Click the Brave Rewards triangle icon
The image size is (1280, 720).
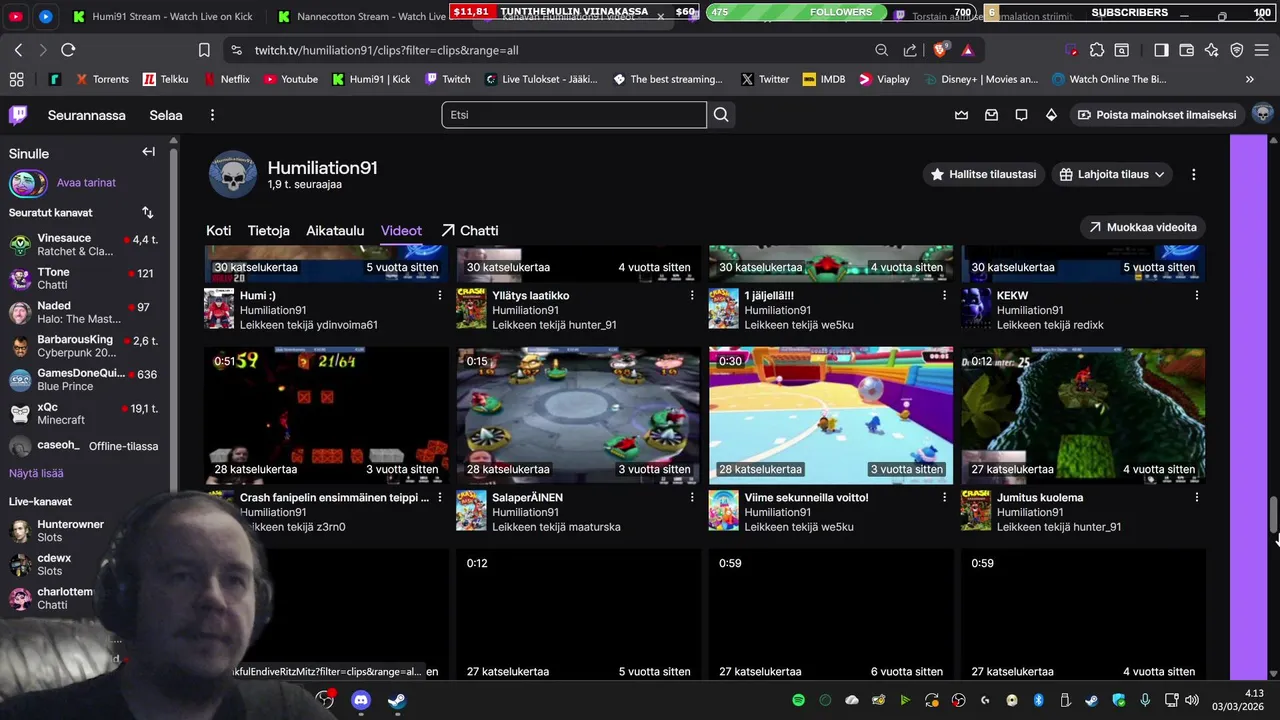click(x=968, y=50)
